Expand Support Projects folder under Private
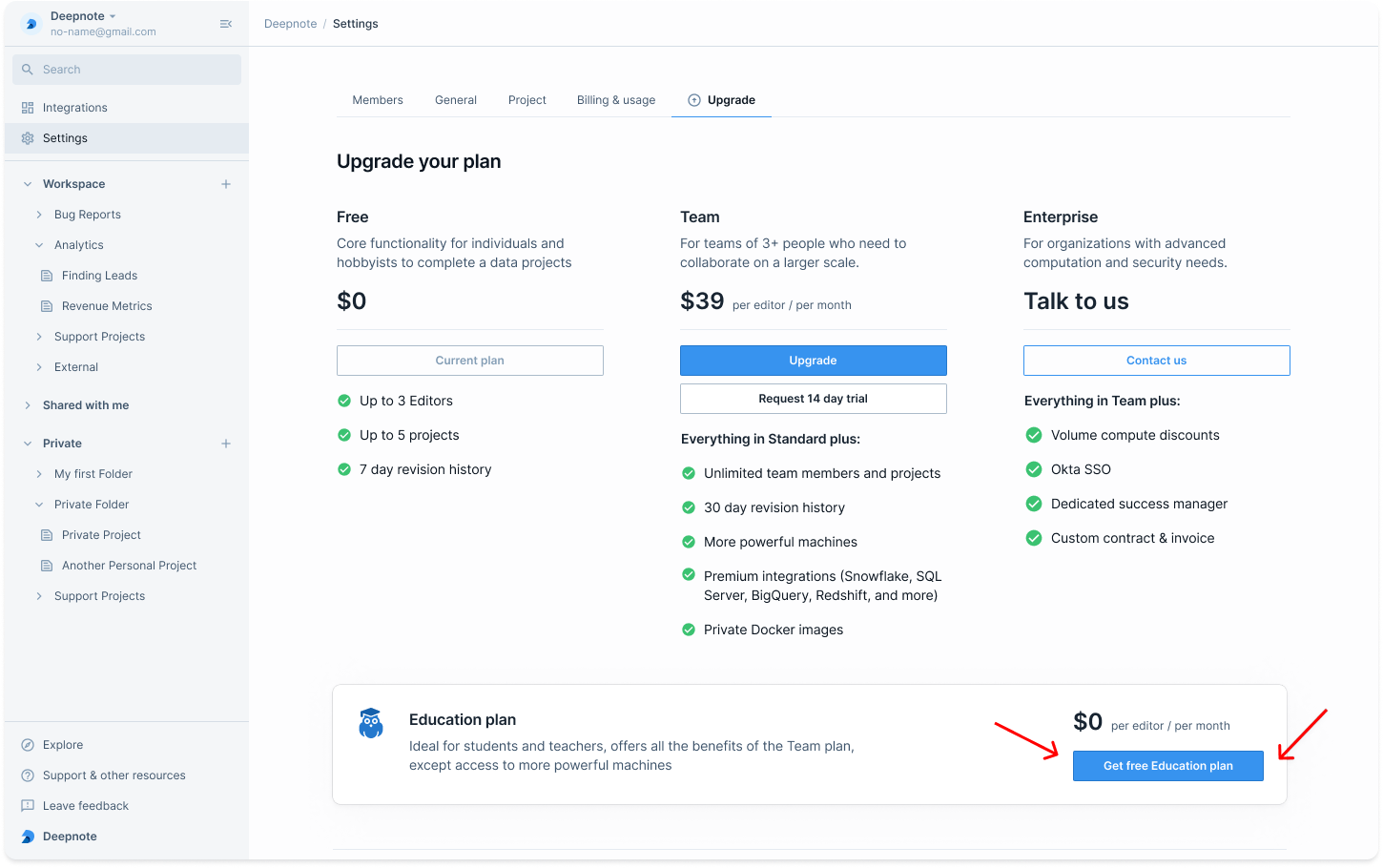The image size is (1383, 868). 39,596
